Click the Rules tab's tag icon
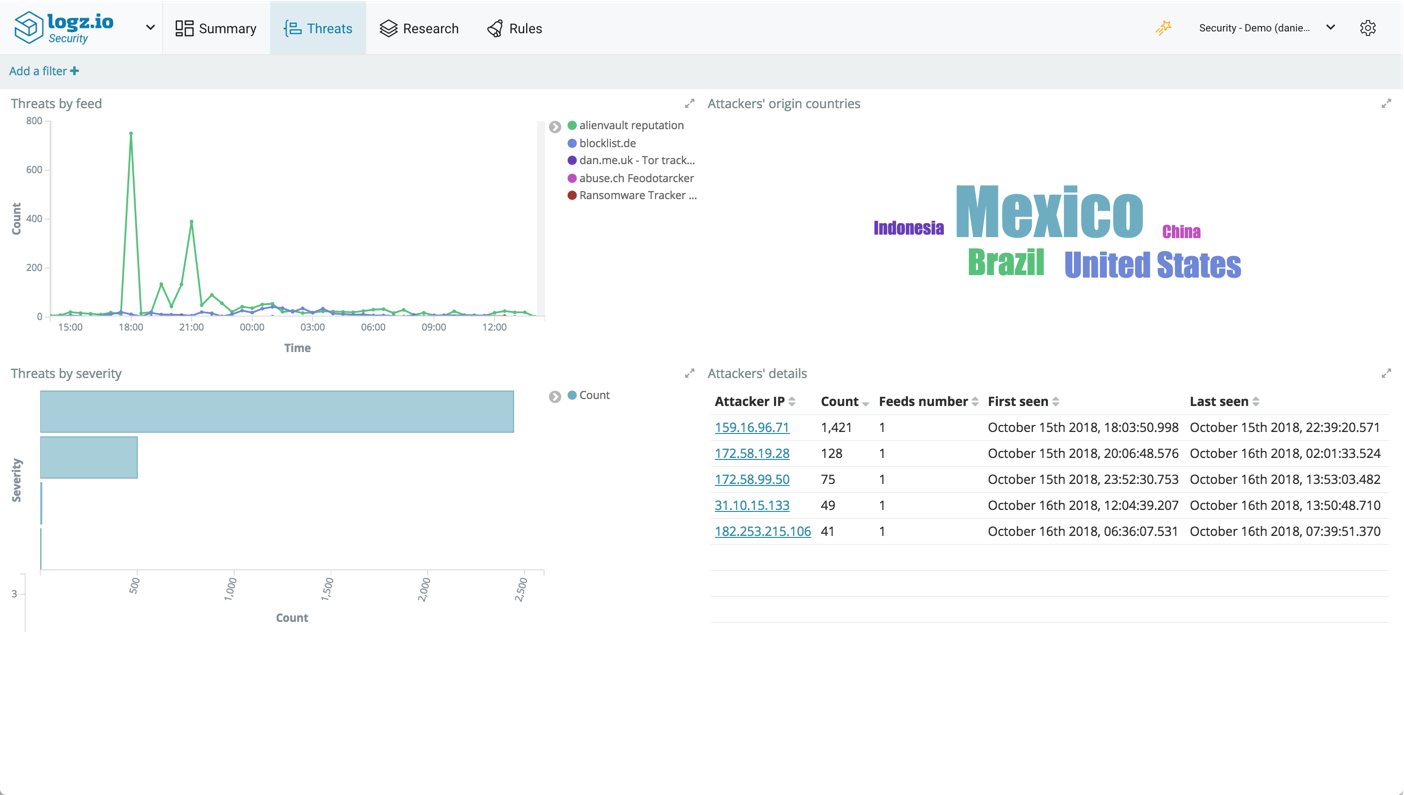The width and height of the screenshot is (1404, 795). (x=495, y=28)
